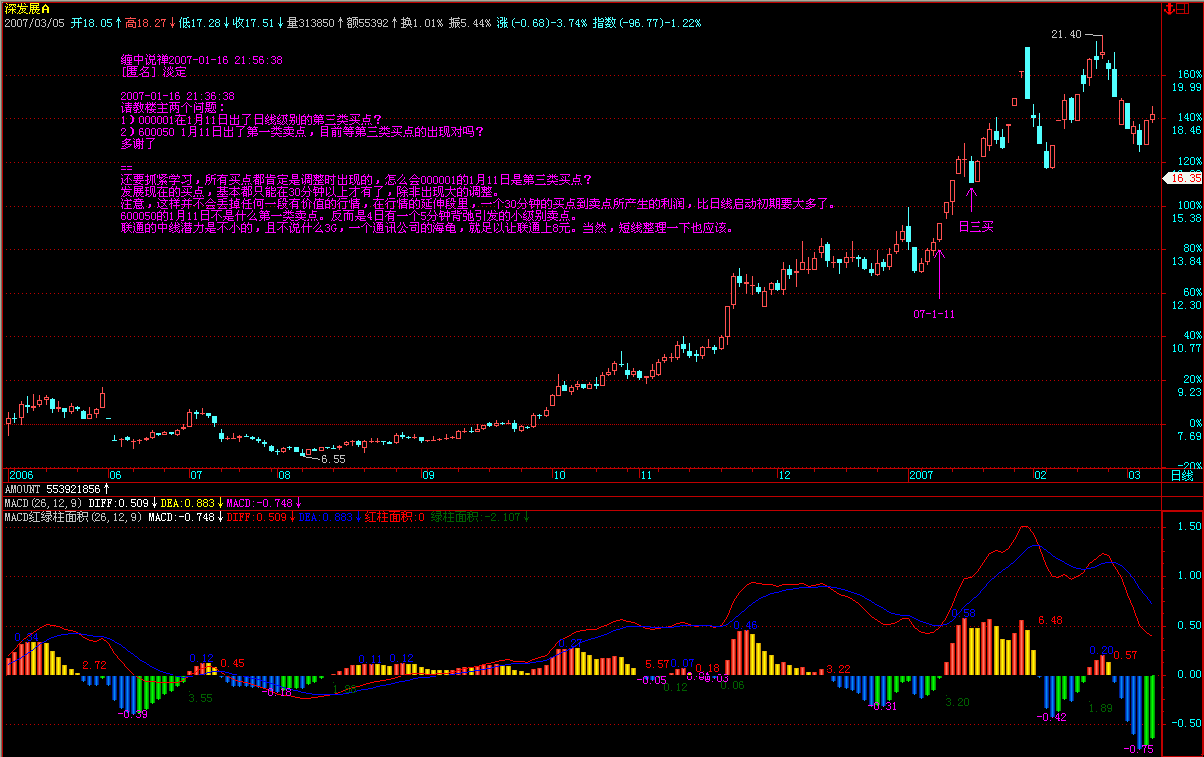This screenshot has height=757, width=1204.
Task: Click the red anchor icon at top right
Action: pyautogui.click(x=1168, y=8)
